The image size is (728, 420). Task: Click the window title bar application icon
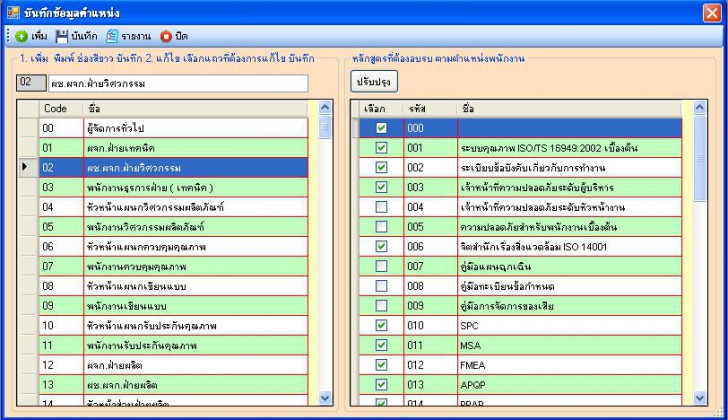[x=13, y=12]
